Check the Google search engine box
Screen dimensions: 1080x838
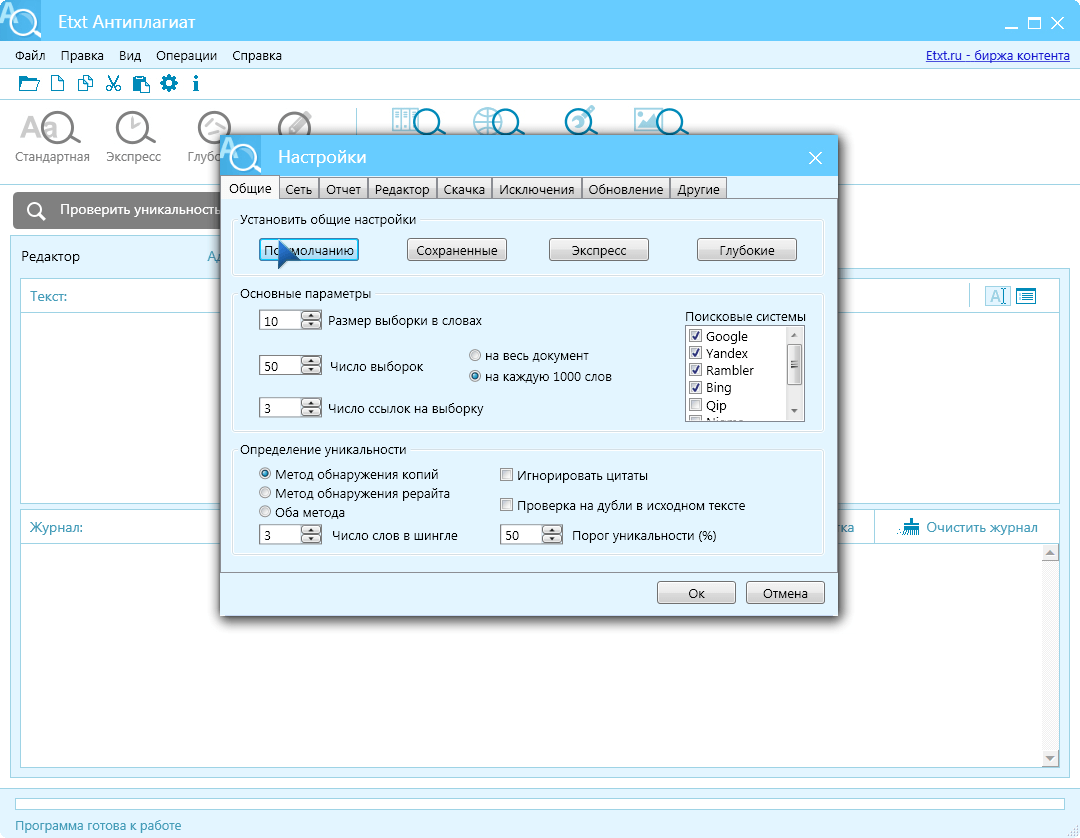tap(696, 336)
